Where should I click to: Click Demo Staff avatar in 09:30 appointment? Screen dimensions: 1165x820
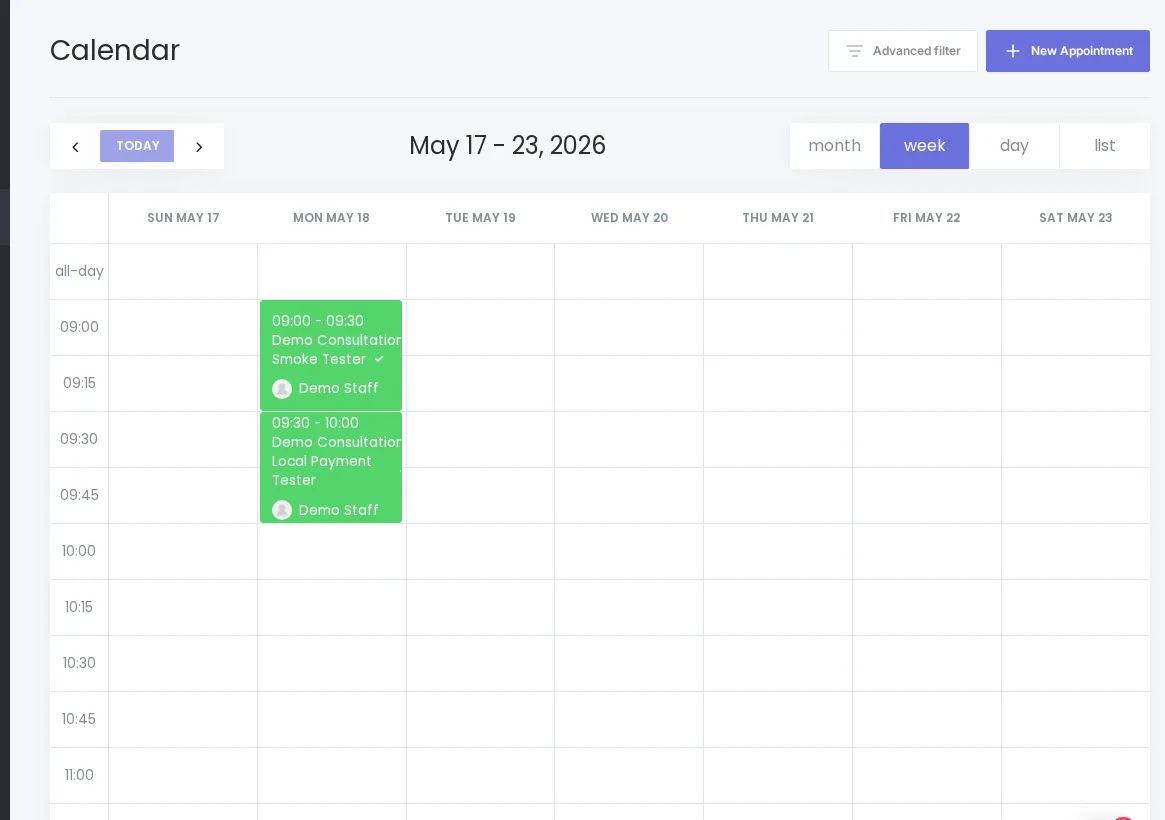click(282, 510)
